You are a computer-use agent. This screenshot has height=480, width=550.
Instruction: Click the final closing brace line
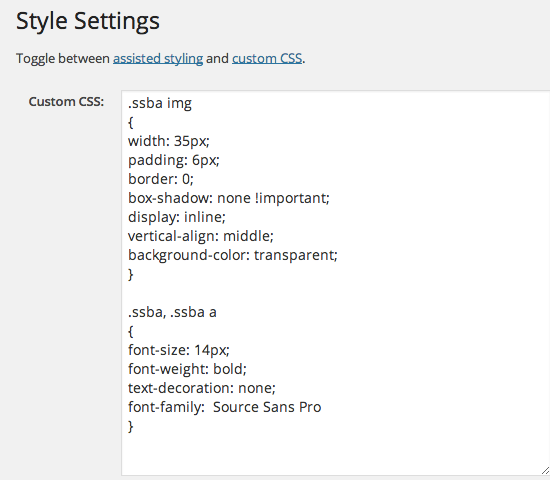coord(131,426)
